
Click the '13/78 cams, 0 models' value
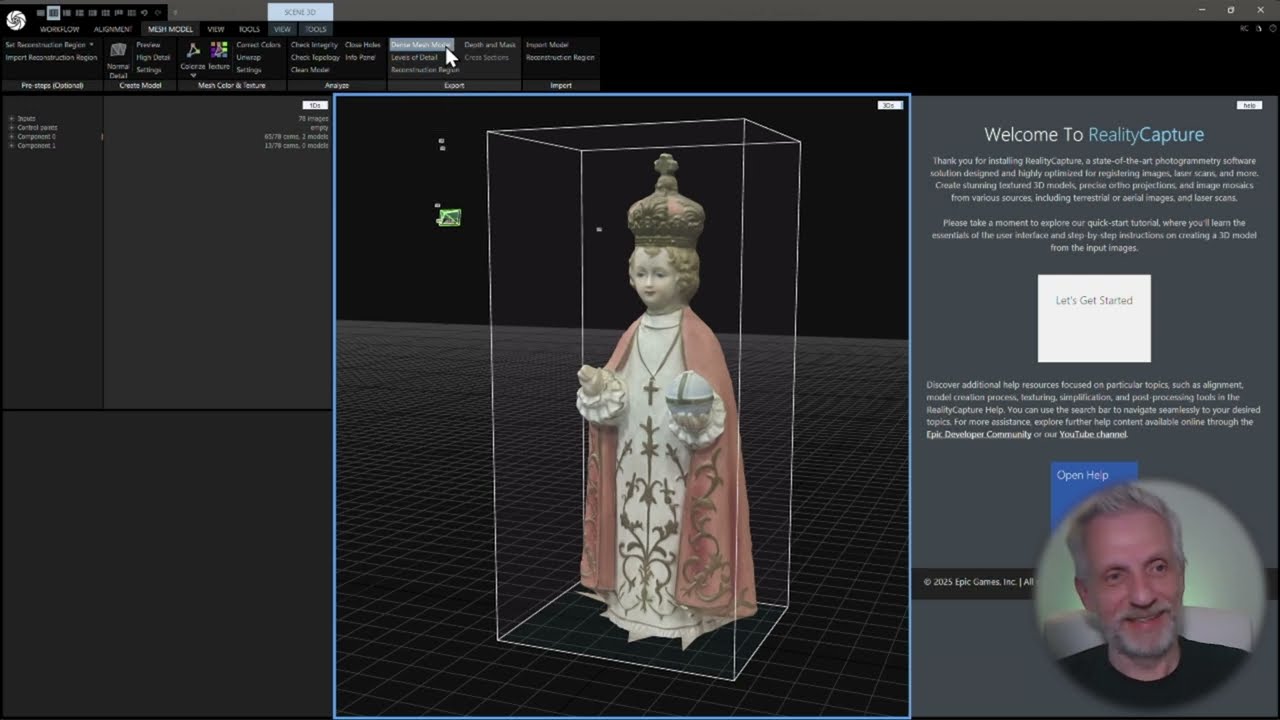pyautogui.click(x=296, y=146)
